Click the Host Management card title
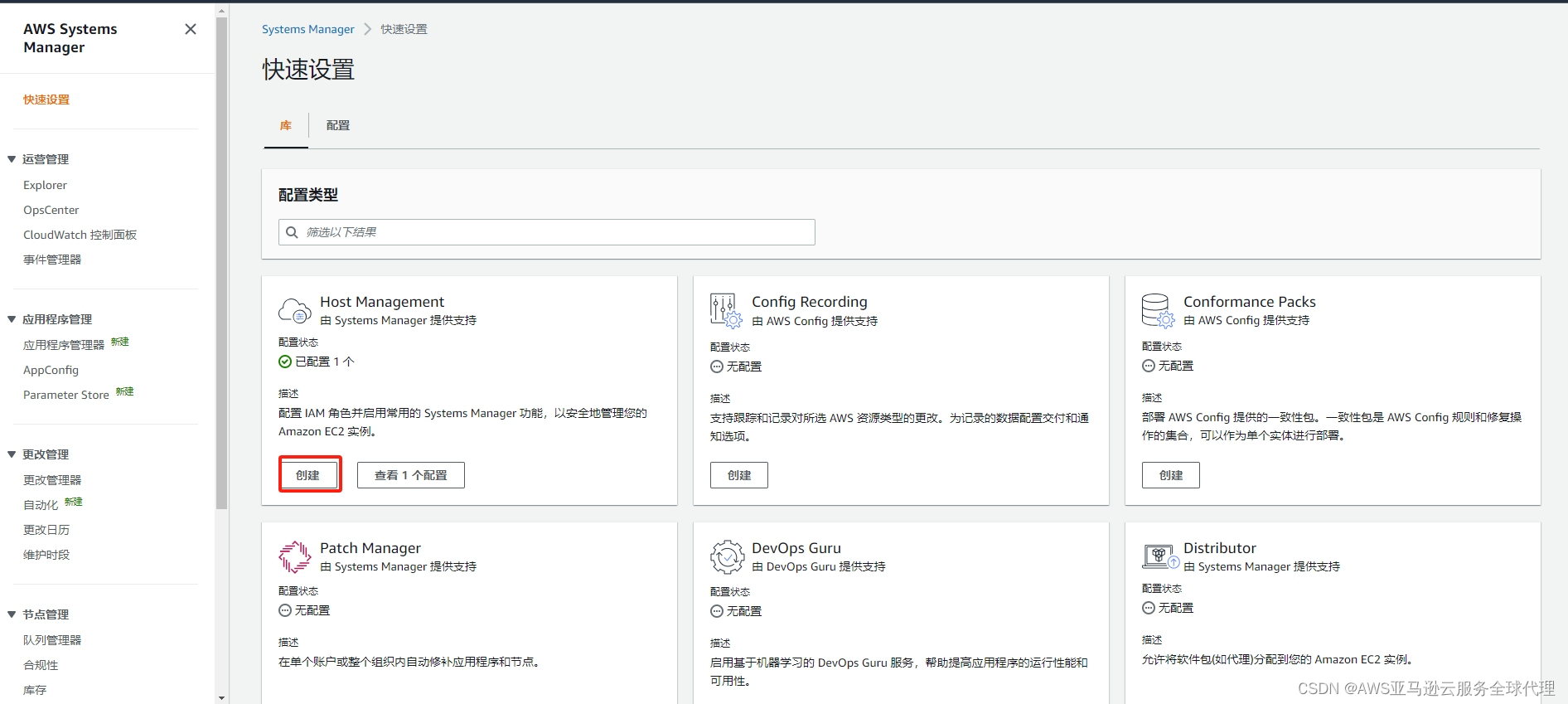The image size is (1568, 704). pos(382,302)
